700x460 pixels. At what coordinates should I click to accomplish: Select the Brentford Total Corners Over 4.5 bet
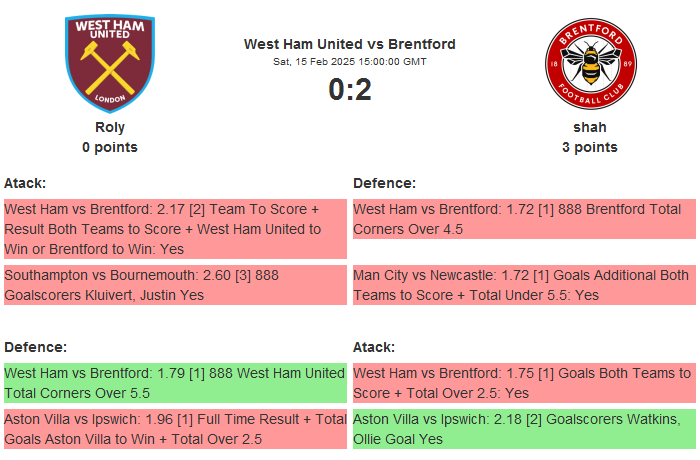[x=524, y=219]
